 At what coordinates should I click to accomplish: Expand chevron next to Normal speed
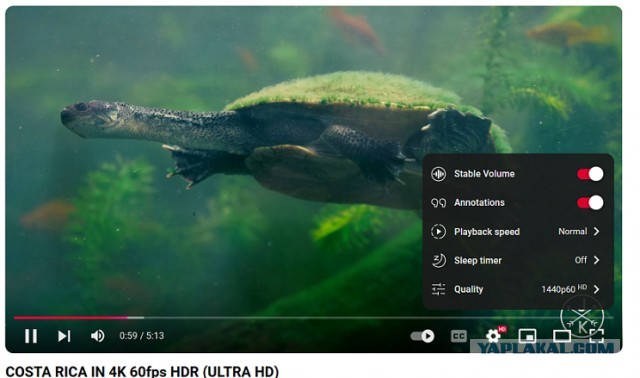(596, 231)
